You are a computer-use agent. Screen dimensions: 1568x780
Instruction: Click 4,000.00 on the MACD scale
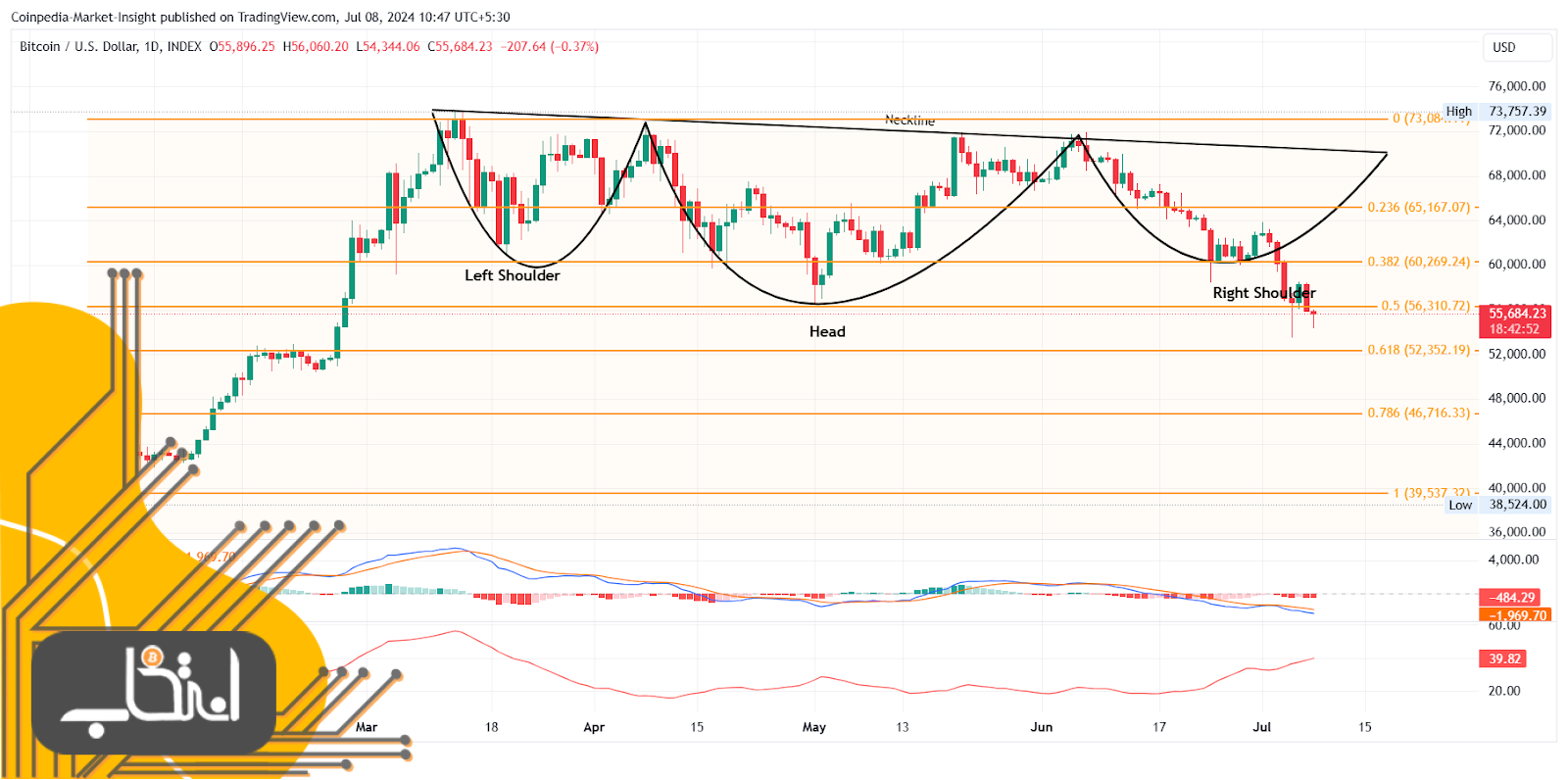[1513, 561]
